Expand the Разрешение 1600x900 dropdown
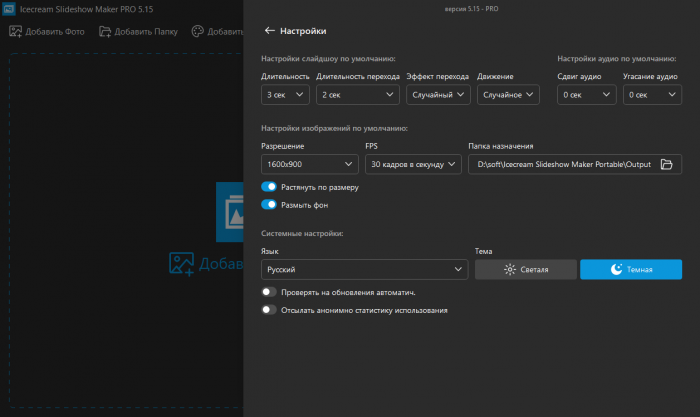The image size is (700, 417). coord(308,164)
